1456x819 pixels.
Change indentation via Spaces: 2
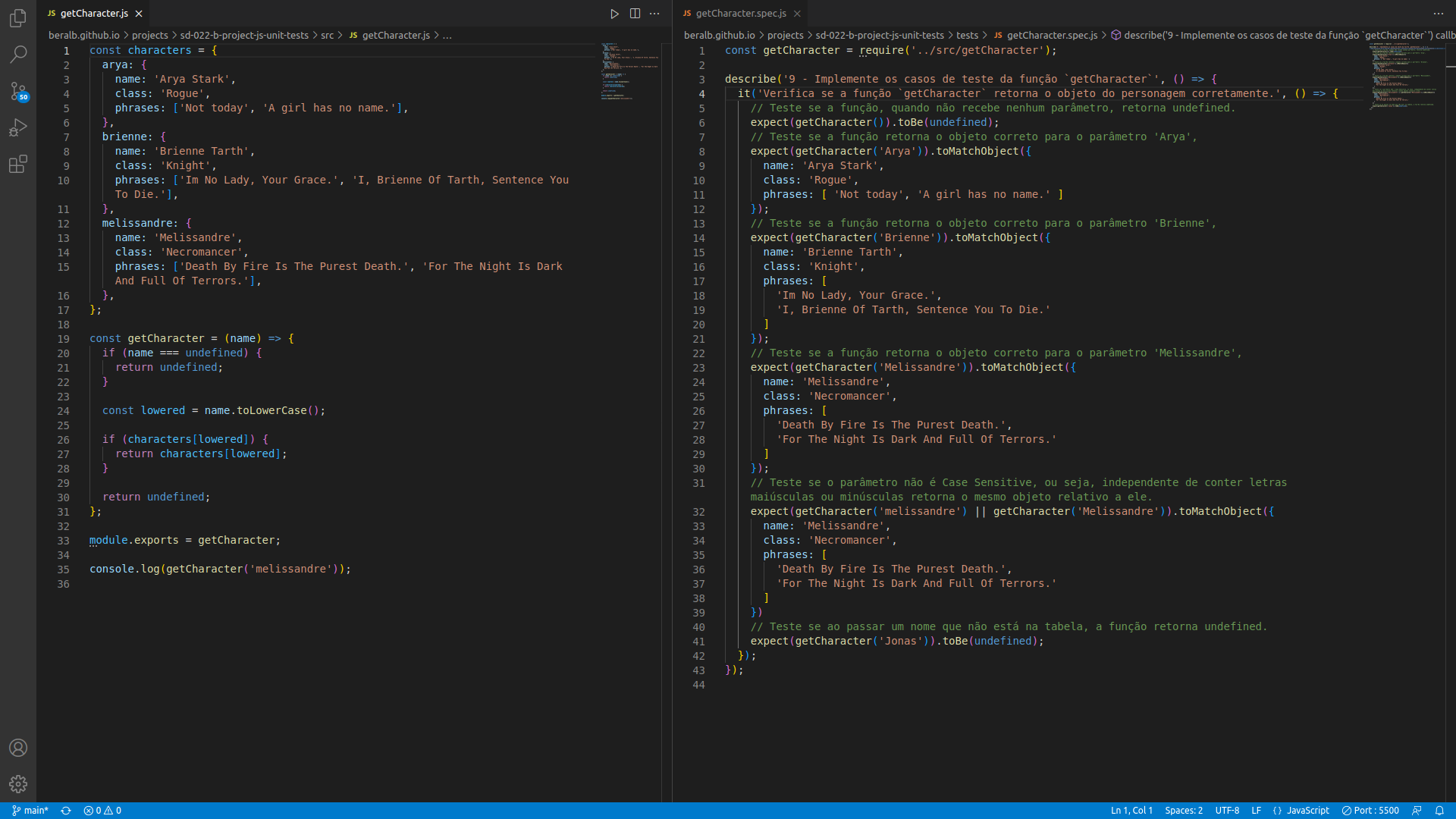1184,811
